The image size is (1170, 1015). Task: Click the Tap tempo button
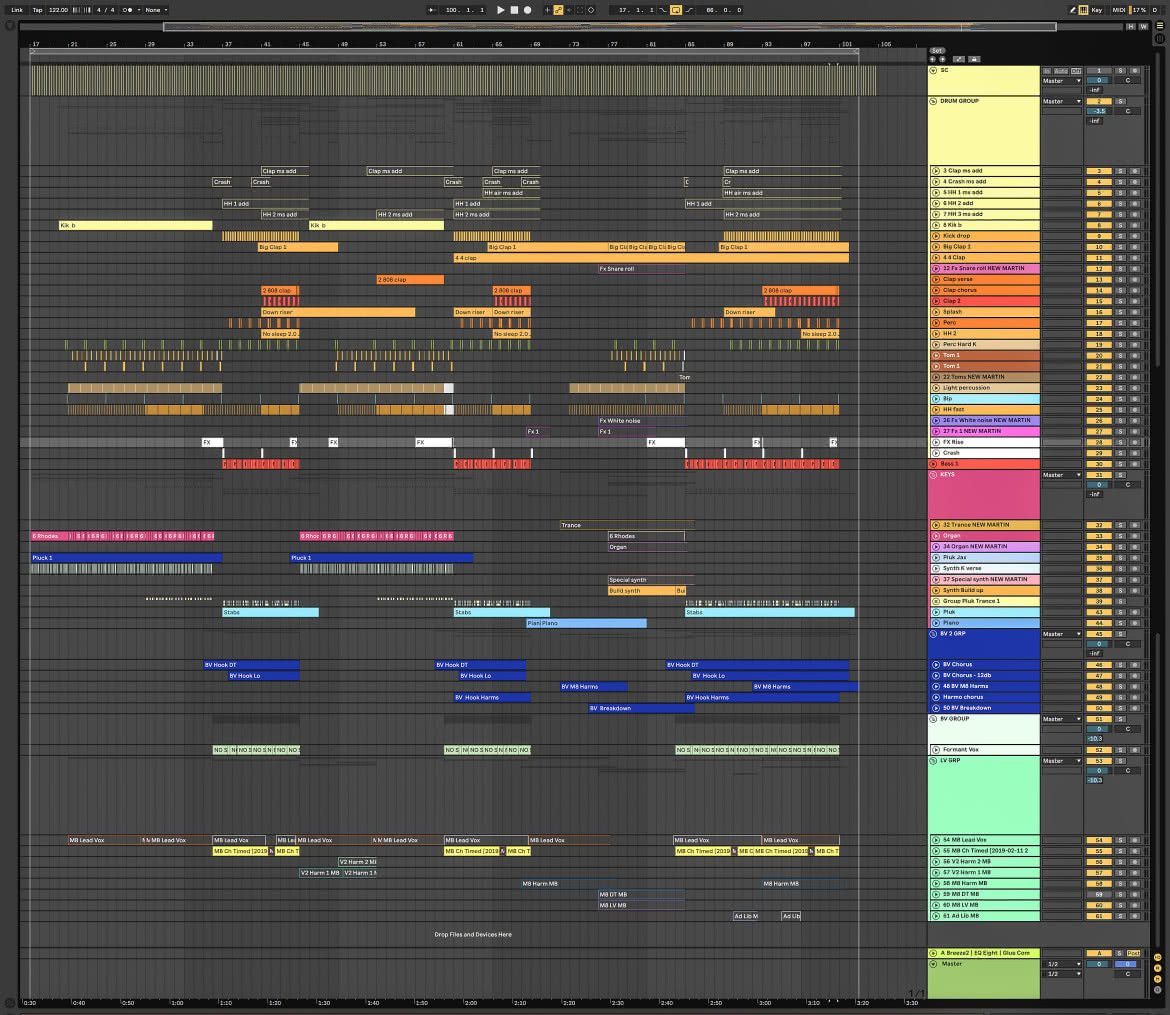37,10
